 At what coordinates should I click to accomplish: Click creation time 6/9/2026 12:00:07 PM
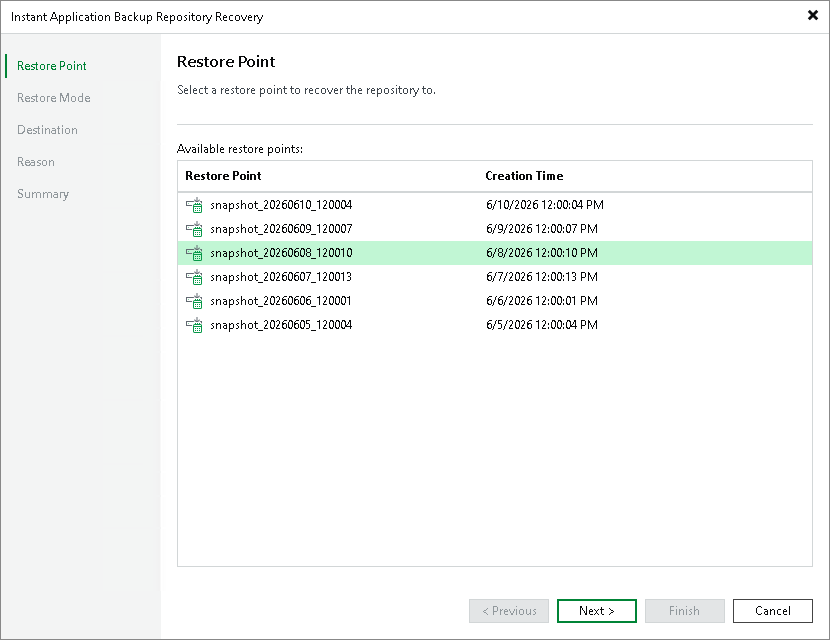click(542, 229)
